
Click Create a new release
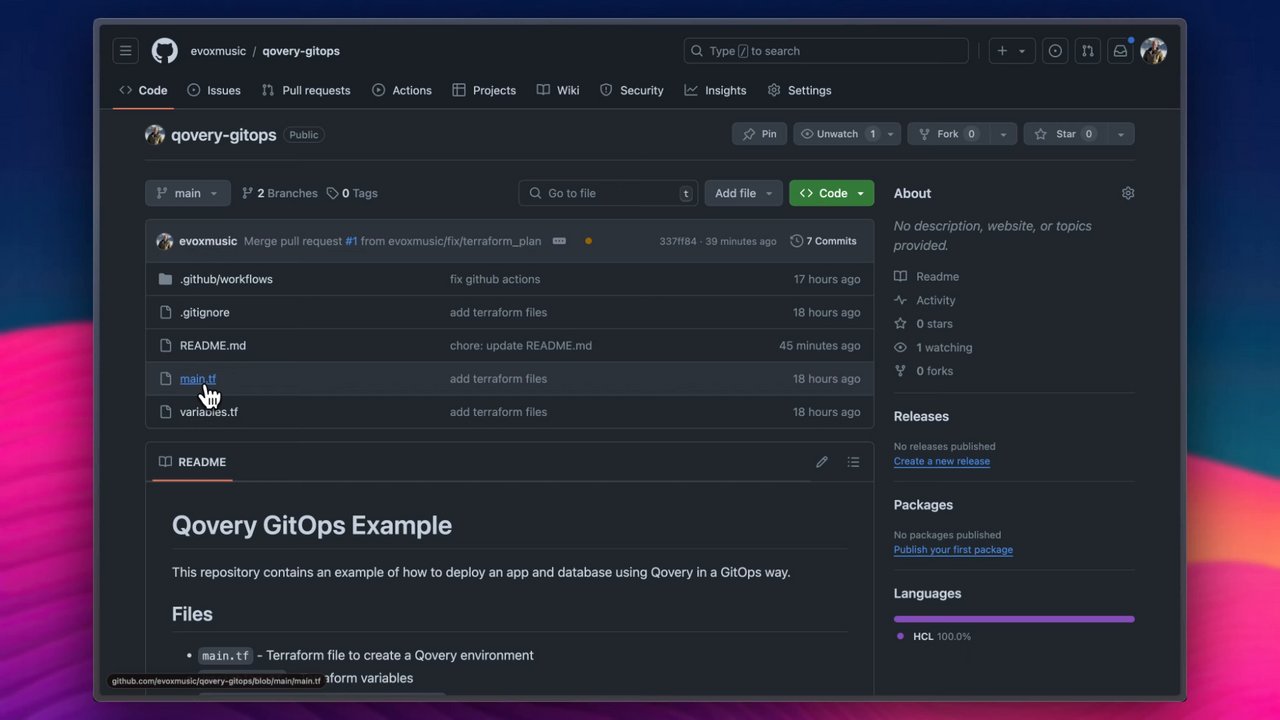[x=942, y=461]
